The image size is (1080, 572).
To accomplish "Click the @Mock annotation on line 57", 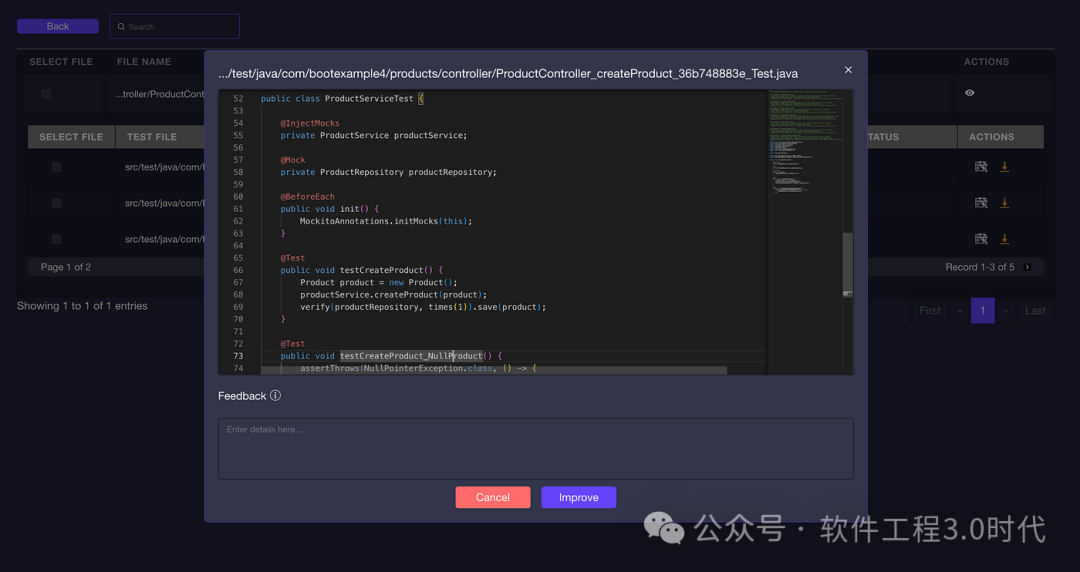I will (x=293, y=160).
